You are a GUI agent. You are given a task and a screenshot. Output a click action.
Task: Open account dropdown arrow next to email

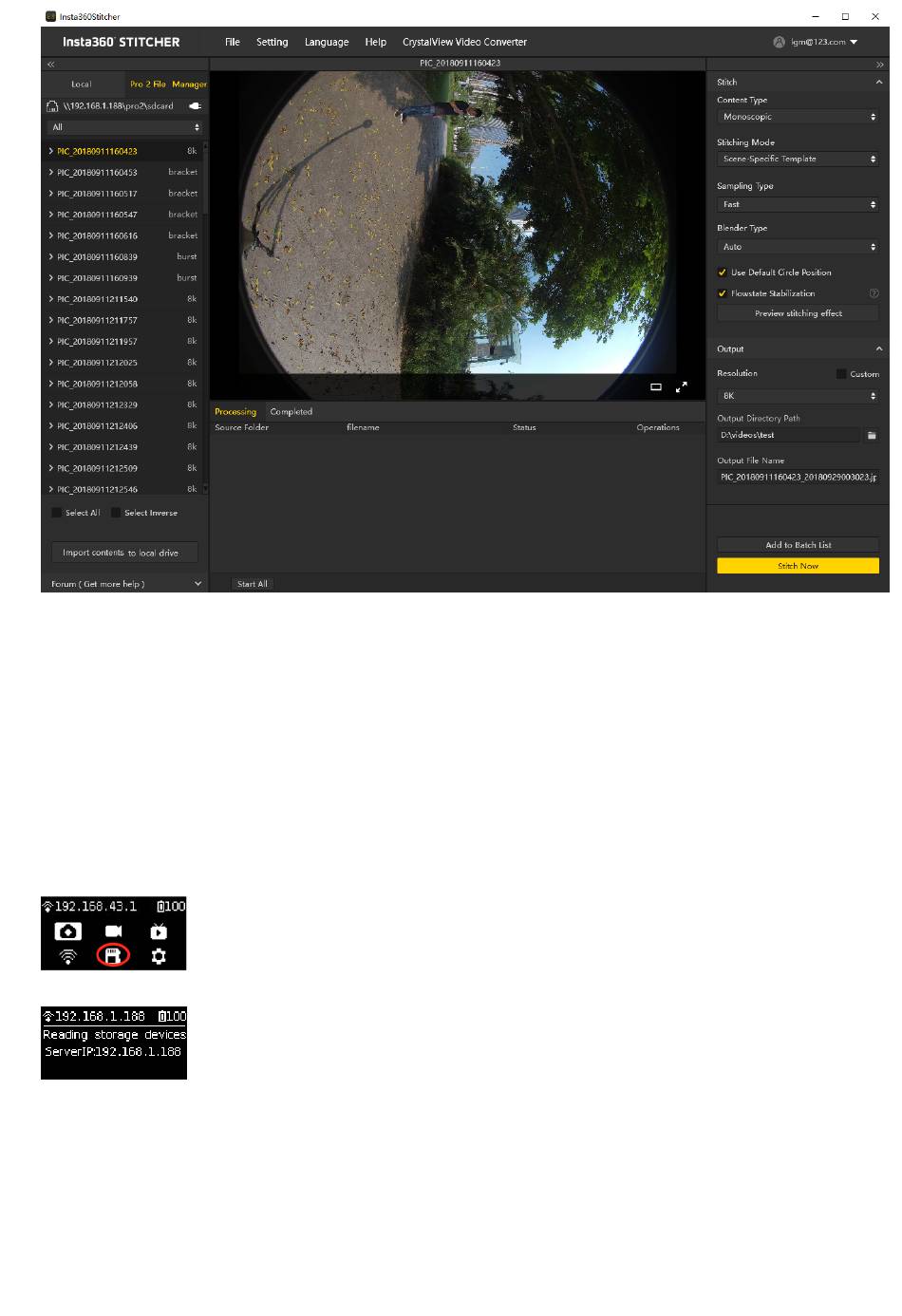[x=854, y=42]
